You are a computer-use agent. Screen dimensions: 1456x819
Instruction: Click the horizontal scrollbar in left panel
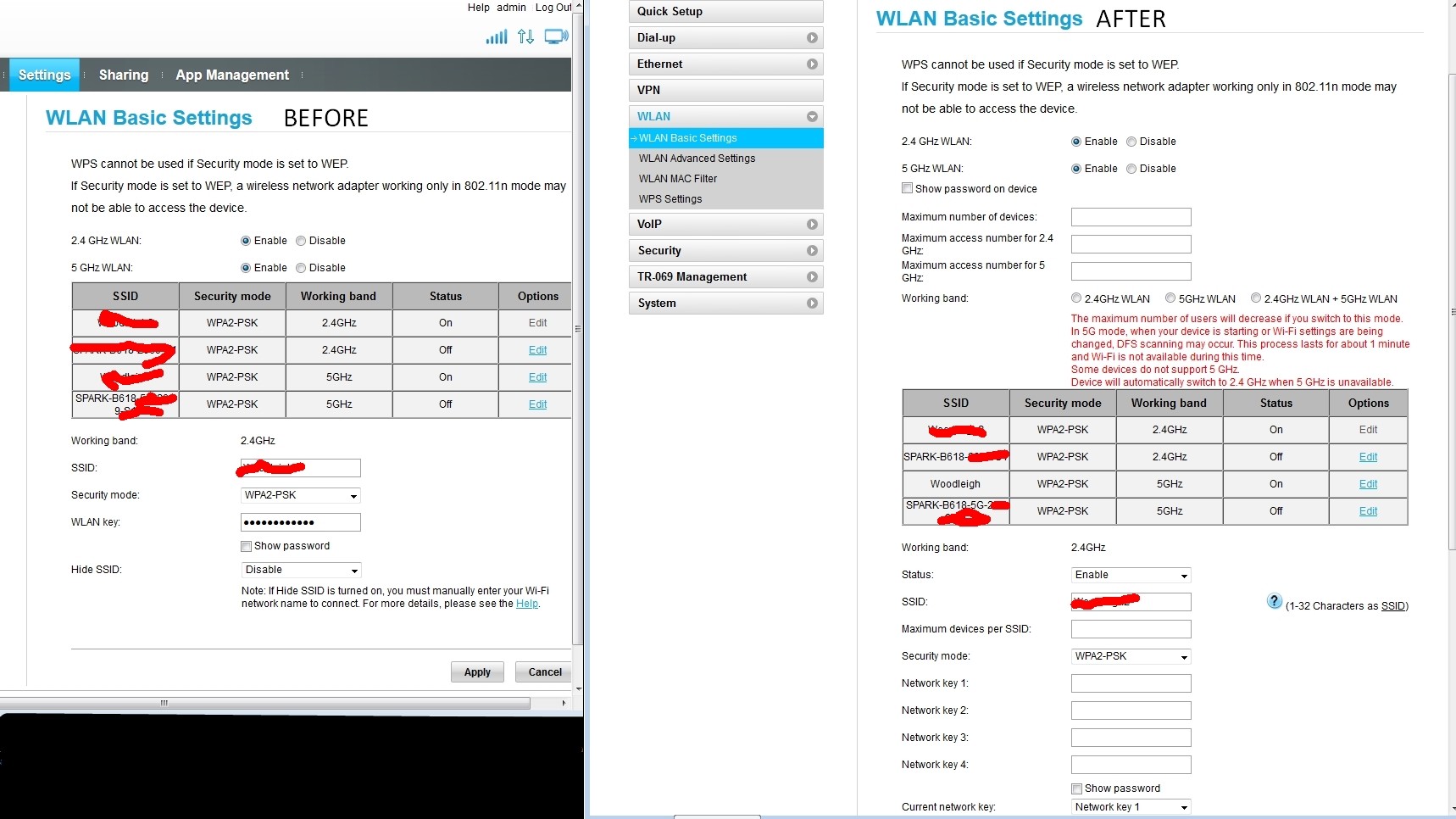[x=264, y=703]
